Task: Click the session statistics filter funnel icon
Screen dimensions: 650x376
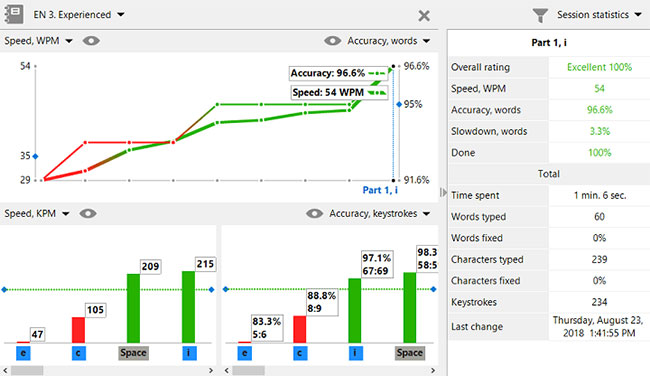Action: 540,15
